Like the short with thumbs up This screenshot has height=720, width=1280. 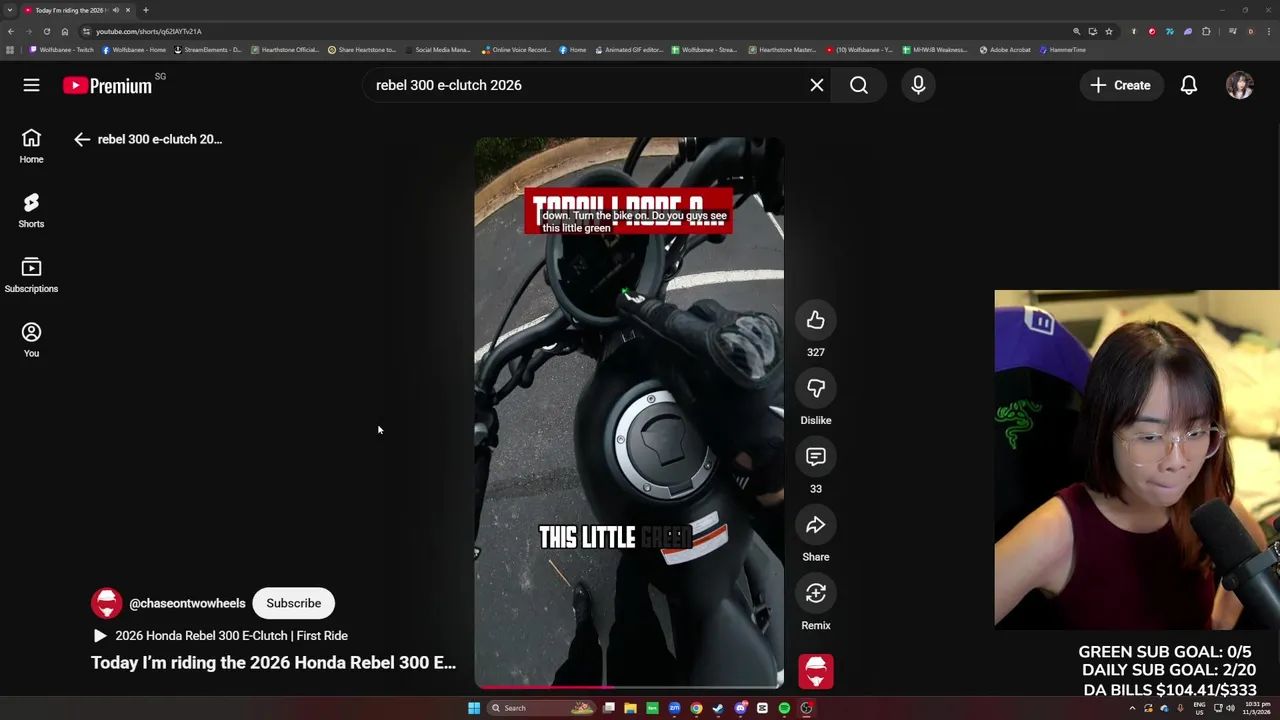pos(816,320)
